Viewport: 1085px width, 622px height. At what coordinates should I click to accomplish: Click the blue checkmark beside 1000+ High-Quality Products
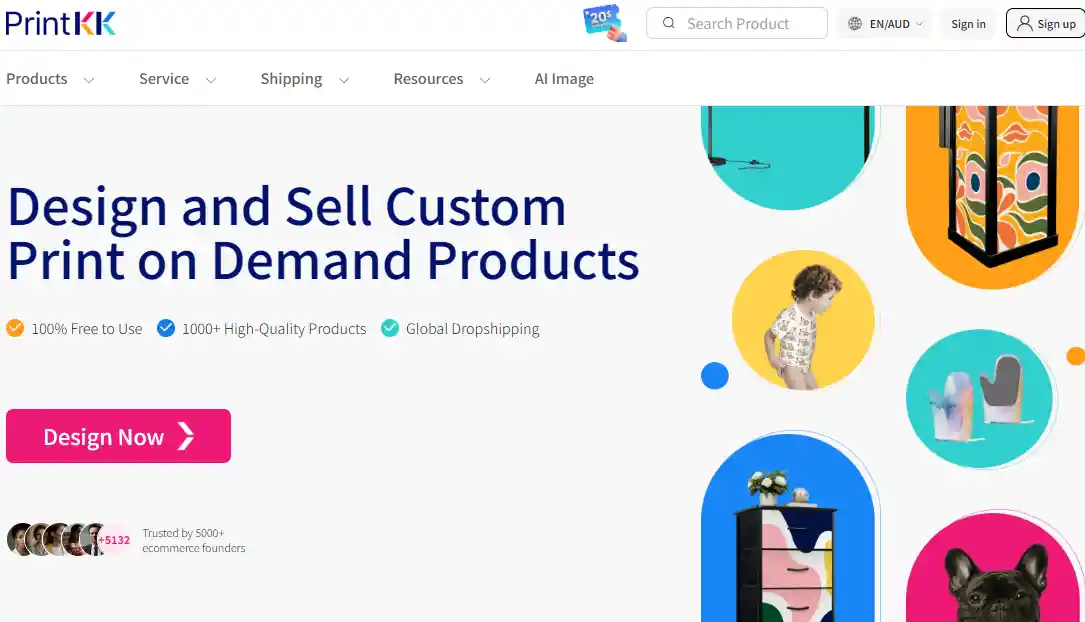[x=166, y=328]
